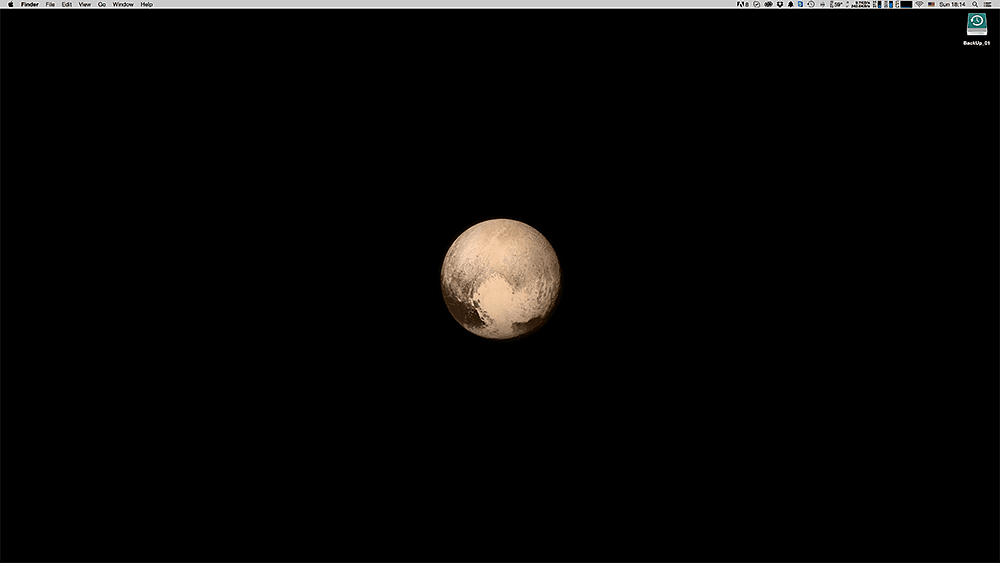The height and width of the screenshot is (563, 1000).
Task: Open the Go menu
Action: [x=102, y=4]
